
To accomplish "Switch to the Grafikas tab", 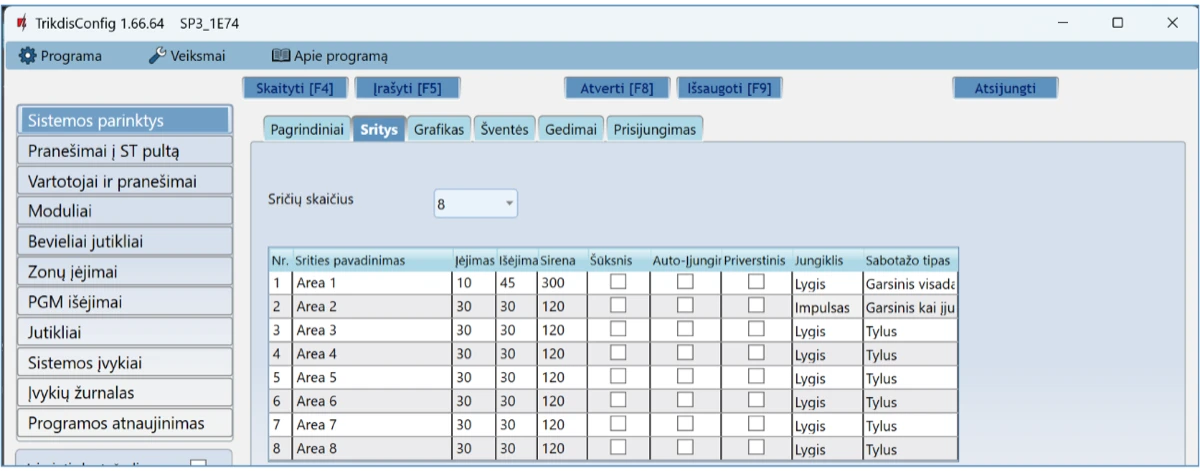I will 439,130.
